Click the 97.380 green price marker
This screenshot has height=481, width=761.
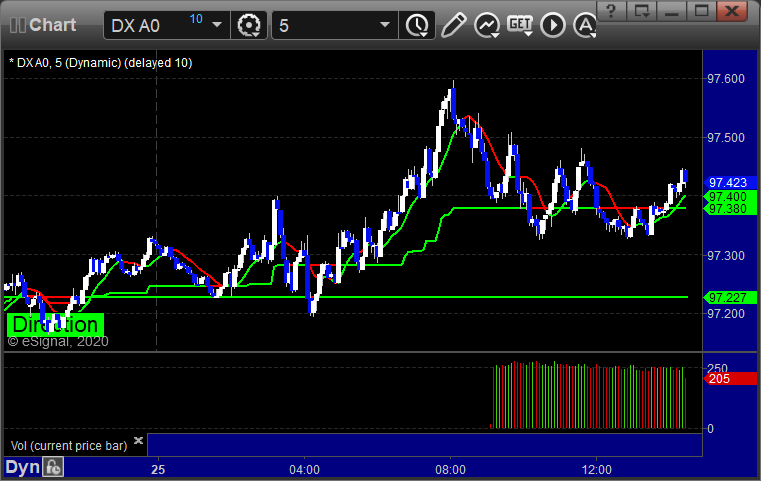pyautogui.click(x=729, y=209)
